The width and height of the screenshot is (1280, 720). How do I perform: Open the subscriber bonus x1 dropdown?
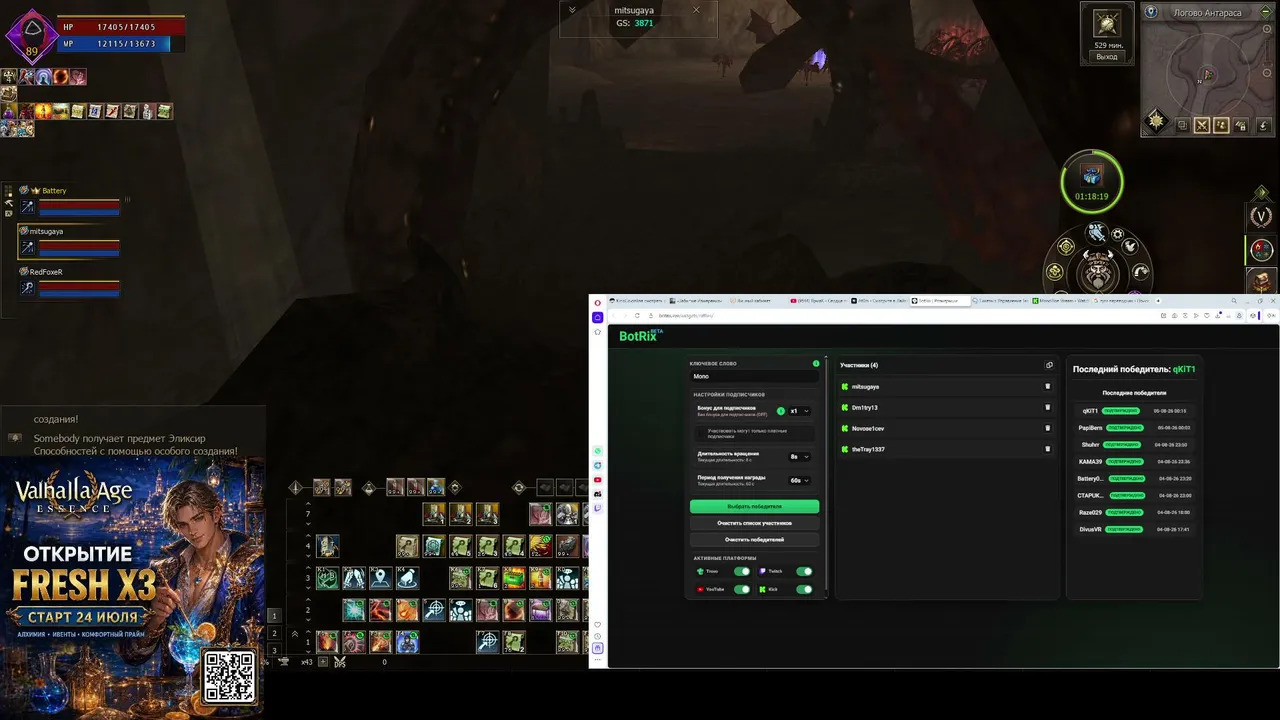point(799,411)
